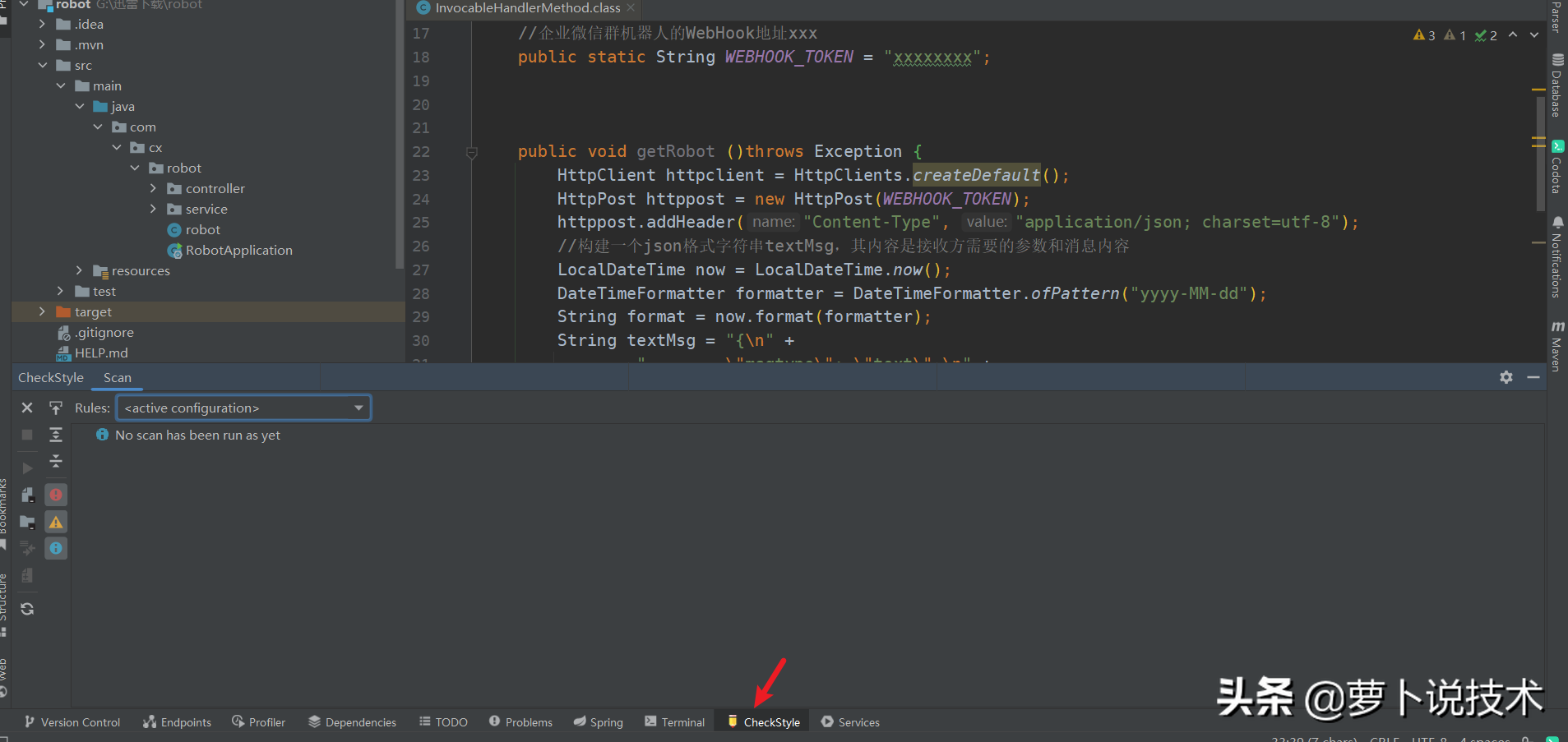Close the CheckStyle scan results
Image resolution: width=1568 pixels, height=742 pixels.
click(x=27, y=408)
